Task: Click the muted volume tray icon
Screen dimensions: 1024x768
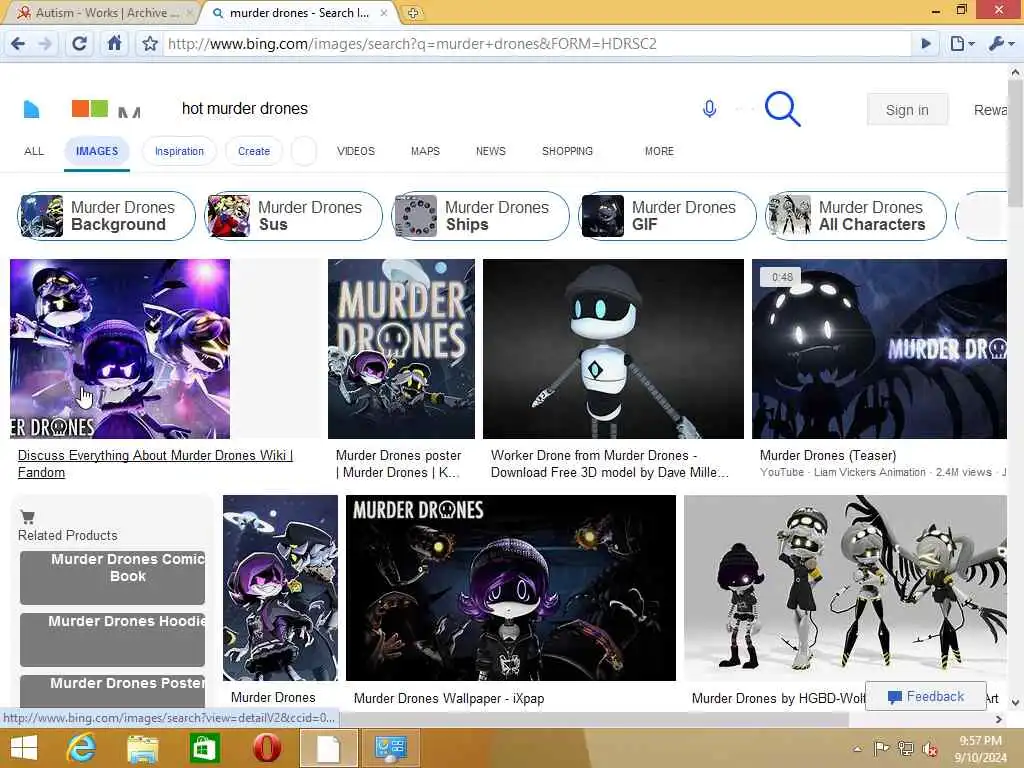Action: click(930, 748)
